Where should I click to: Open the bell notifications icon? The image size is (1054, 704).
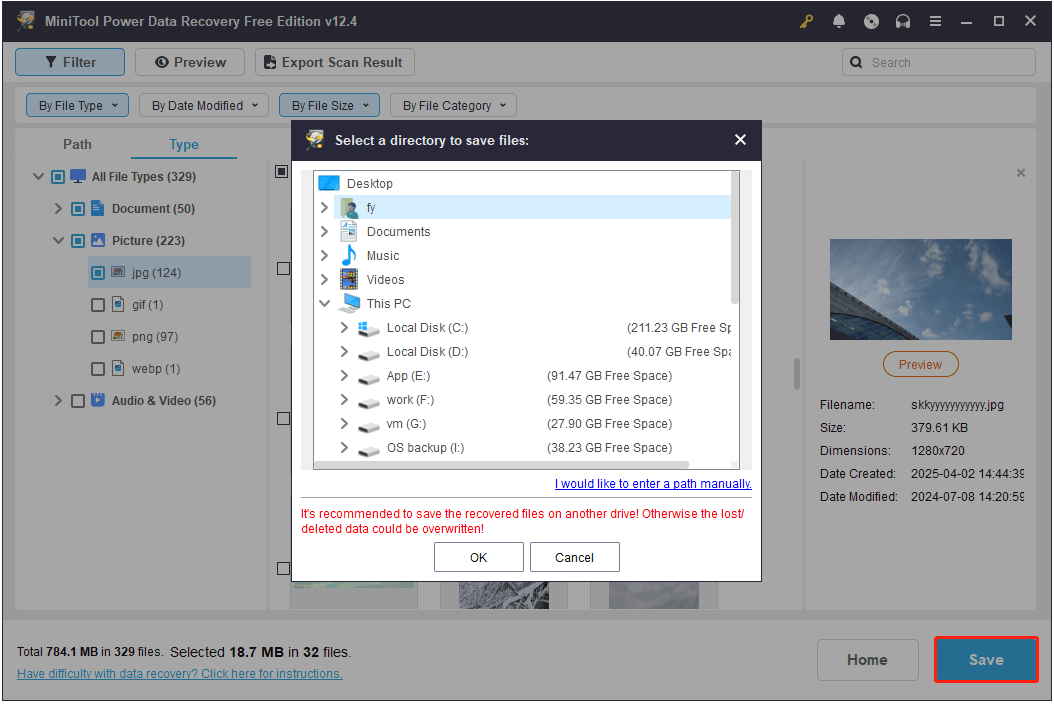click(839, 21)
